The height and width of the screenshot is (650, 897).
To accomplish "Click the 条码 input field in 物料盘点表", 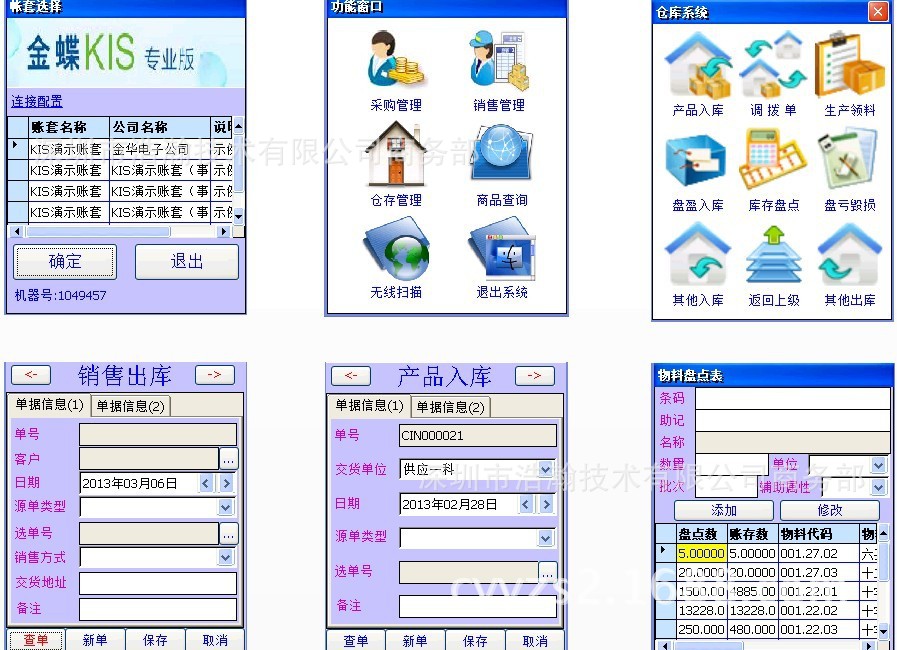I will coord(792,399).
